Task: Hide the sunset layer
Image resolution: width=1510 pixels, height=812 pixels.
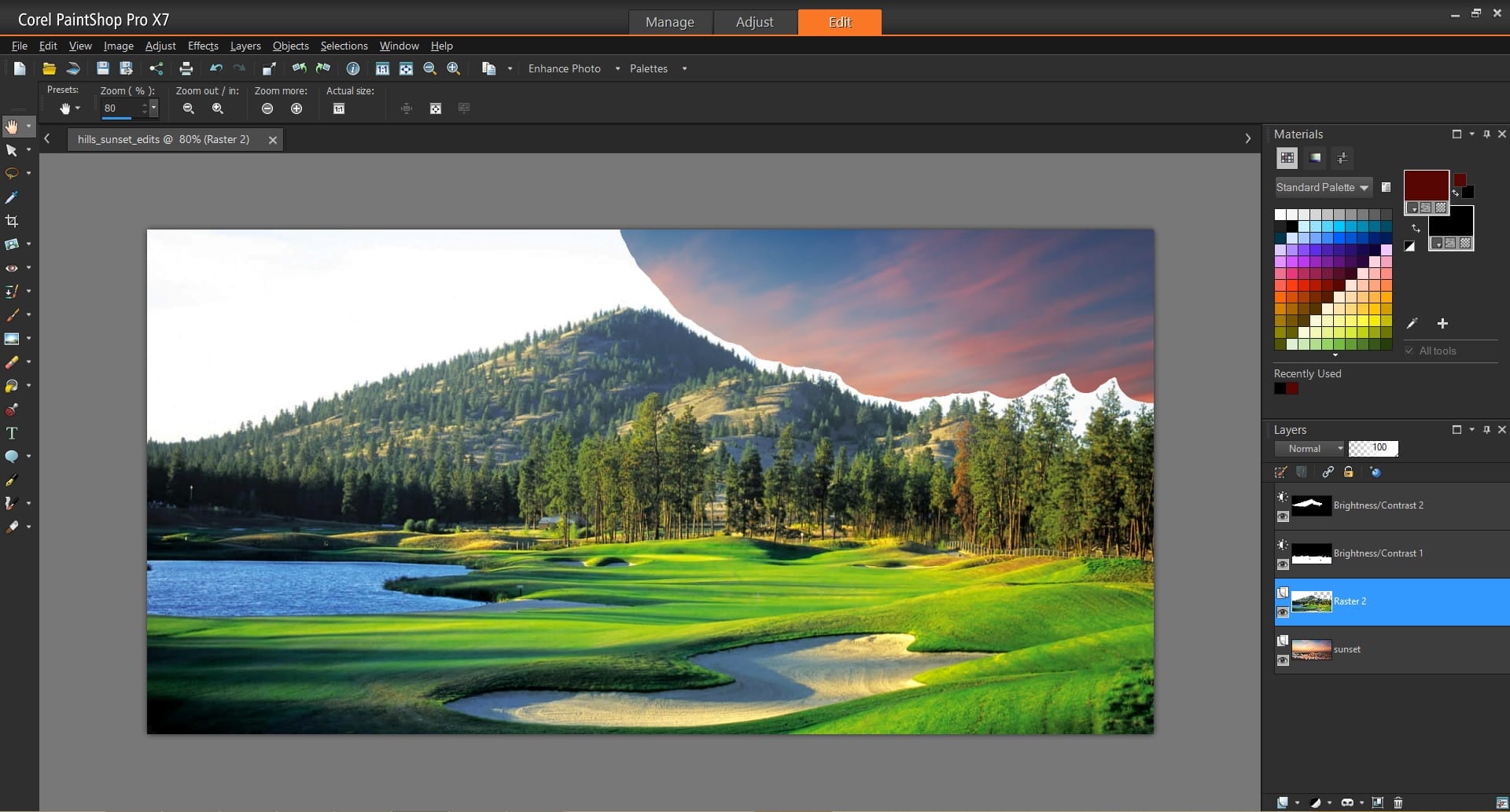Action: click(1283, 660)
